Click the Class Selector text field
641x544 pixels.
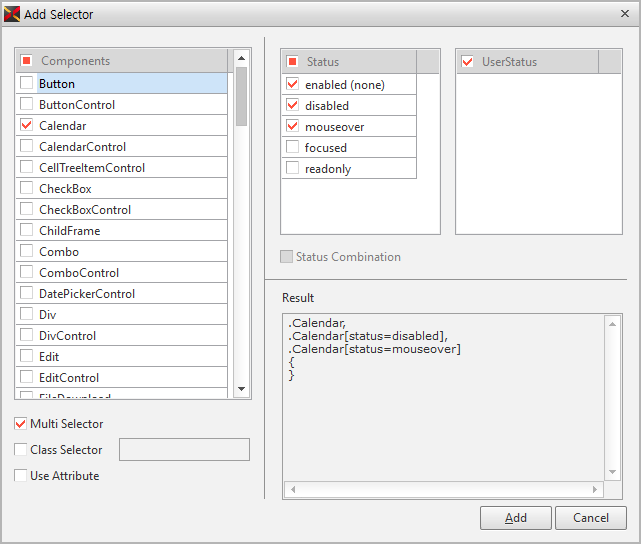click(184, 450)
